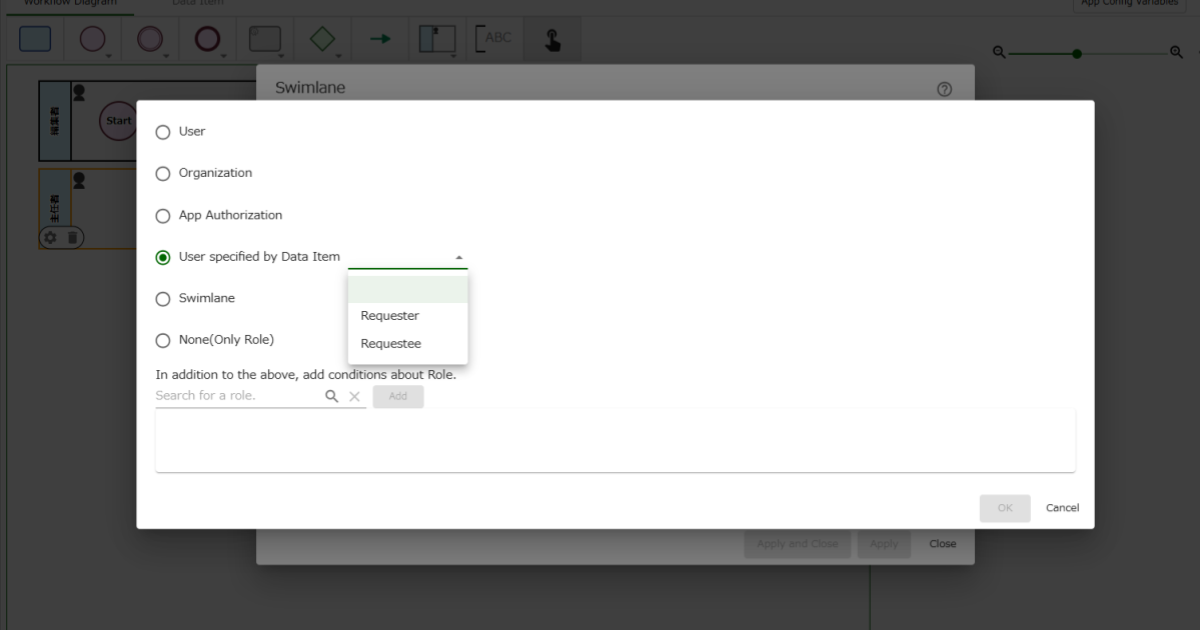Select the blue Task rectangle tool
The height and width of the screenshot is (630, 1200).
pos(35,39)
